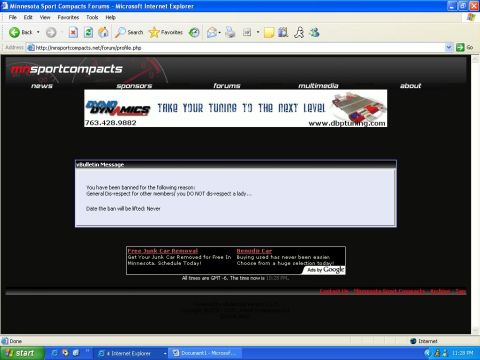Open the History toolbar icon
Screen dimensions: 480x360
pyautogui.click(x=194, y=32)
